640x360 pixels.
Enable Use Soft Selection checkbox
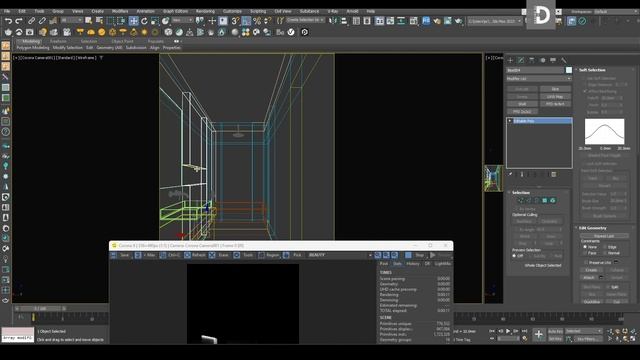pyautogui.click(x=584, y=78)
